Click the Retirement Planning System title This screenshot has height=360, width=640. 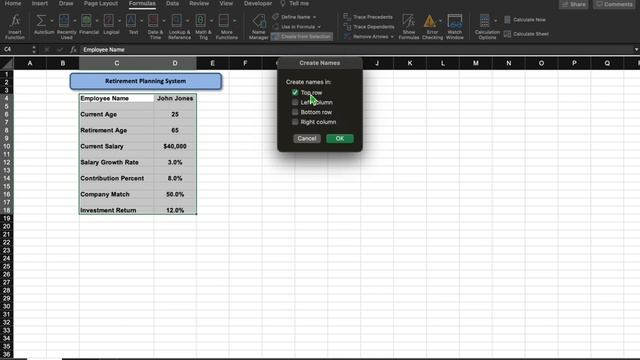click(146, 81)
